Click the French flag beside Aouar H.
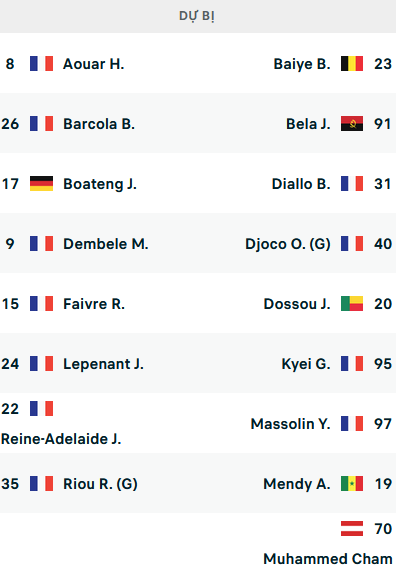 pyautogui.click(x=41, y=63)
